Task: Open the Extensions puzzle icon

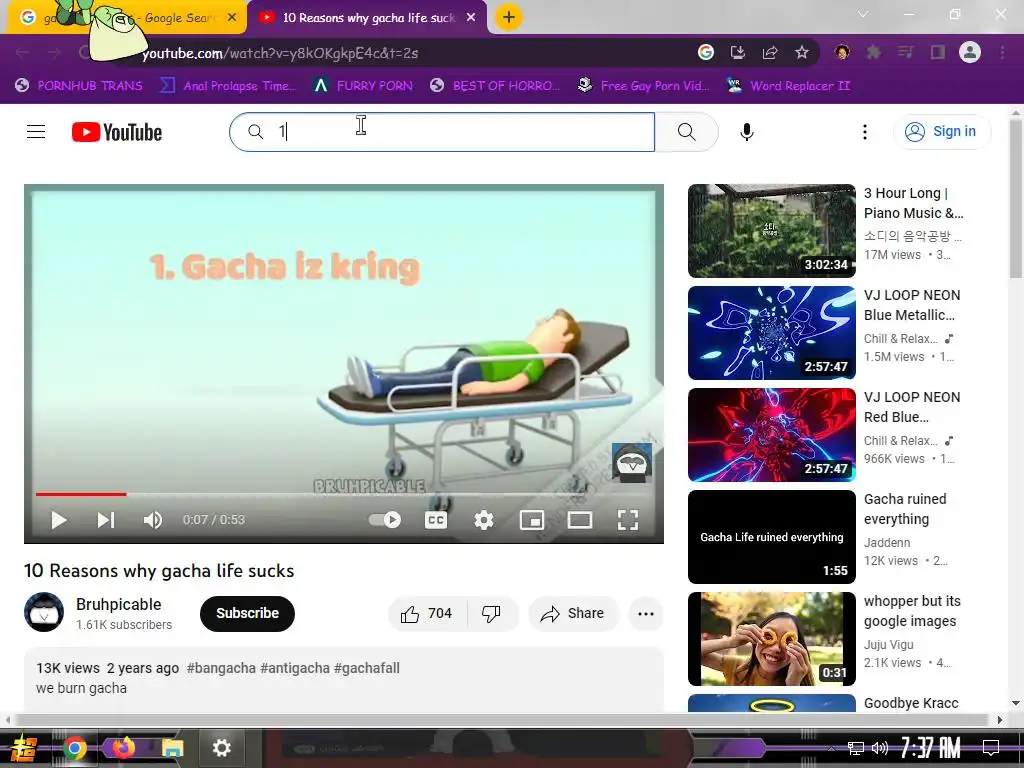Action: pos(873,52)
